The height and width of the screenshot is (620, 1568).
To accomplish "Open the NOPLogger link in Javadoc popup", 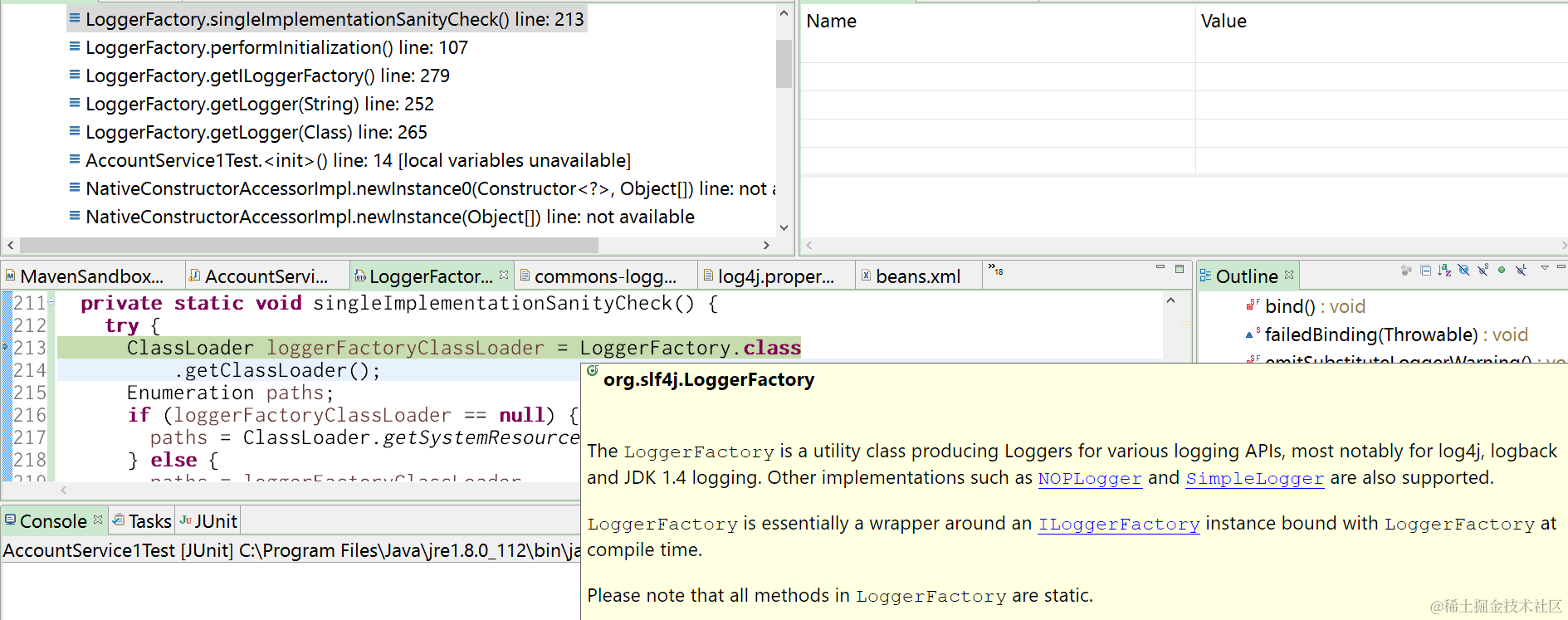I will pos(1090,478).
